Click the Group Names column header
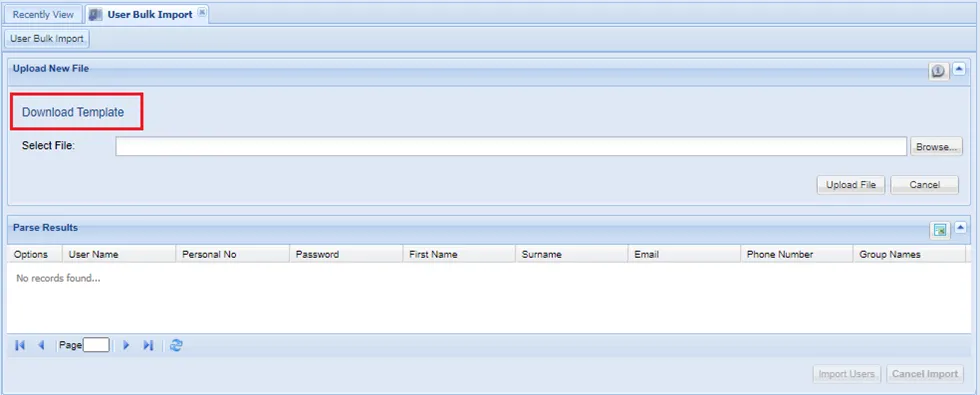Viewport: 980px width, 395px height. (909, 254)
